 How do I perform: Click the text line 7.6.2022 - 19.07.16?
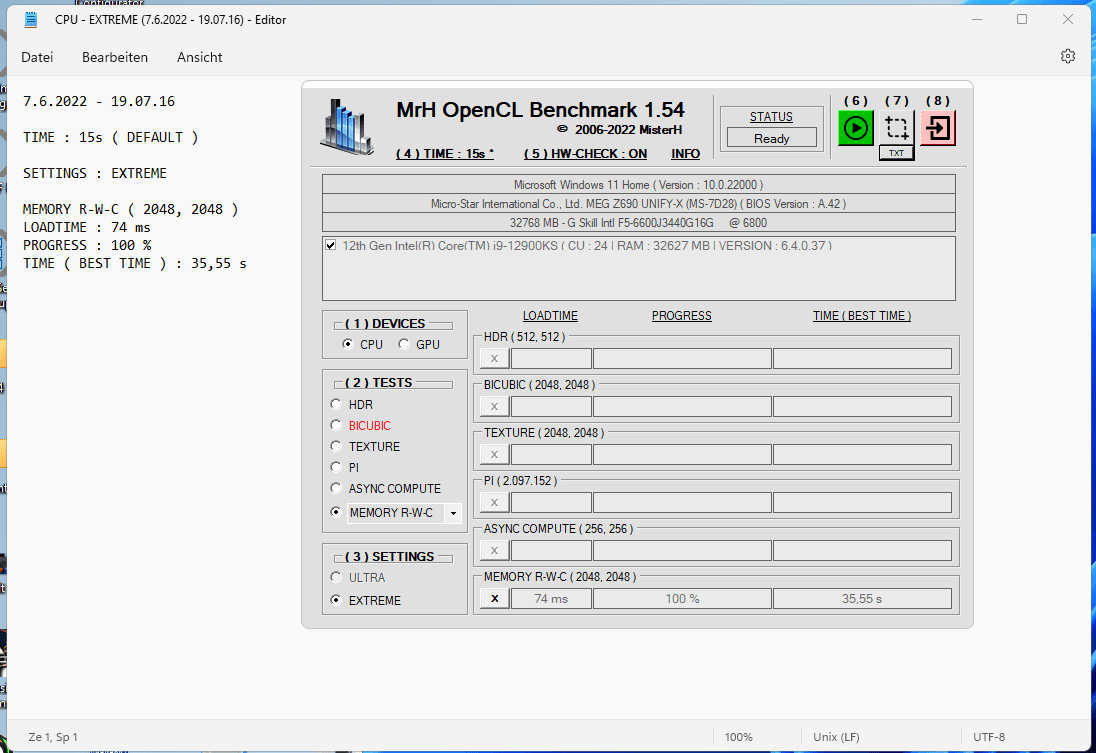pos(99,101)
